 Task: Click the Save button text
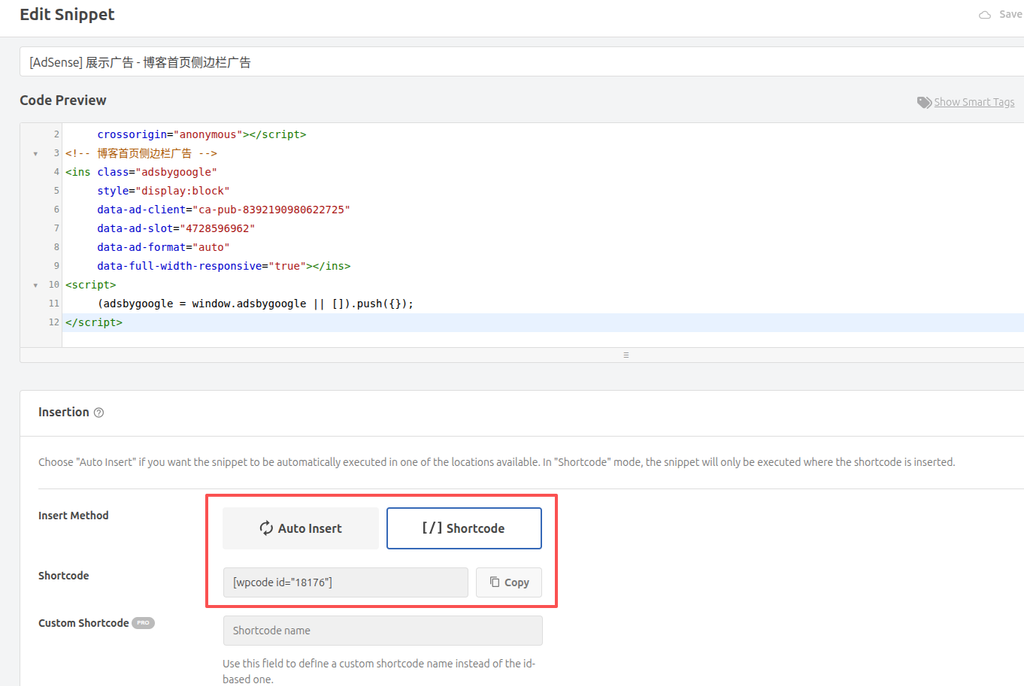pyautogui.click(x=1010, y=14)
